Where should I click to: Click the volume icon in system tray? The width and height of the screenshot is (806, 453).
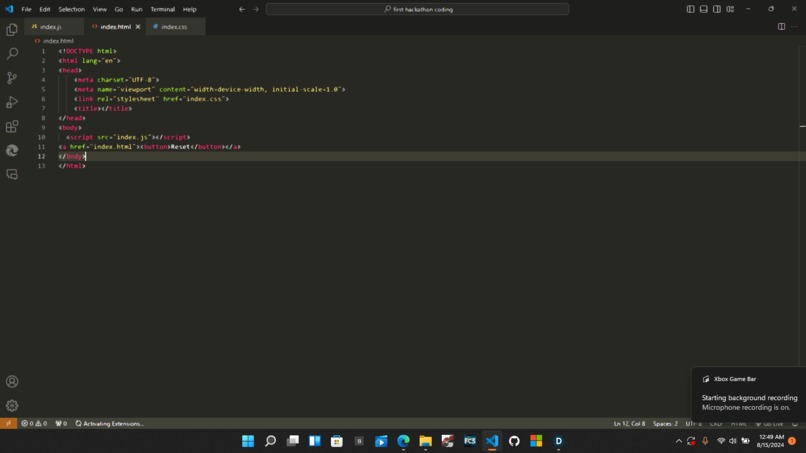(732, 441)
